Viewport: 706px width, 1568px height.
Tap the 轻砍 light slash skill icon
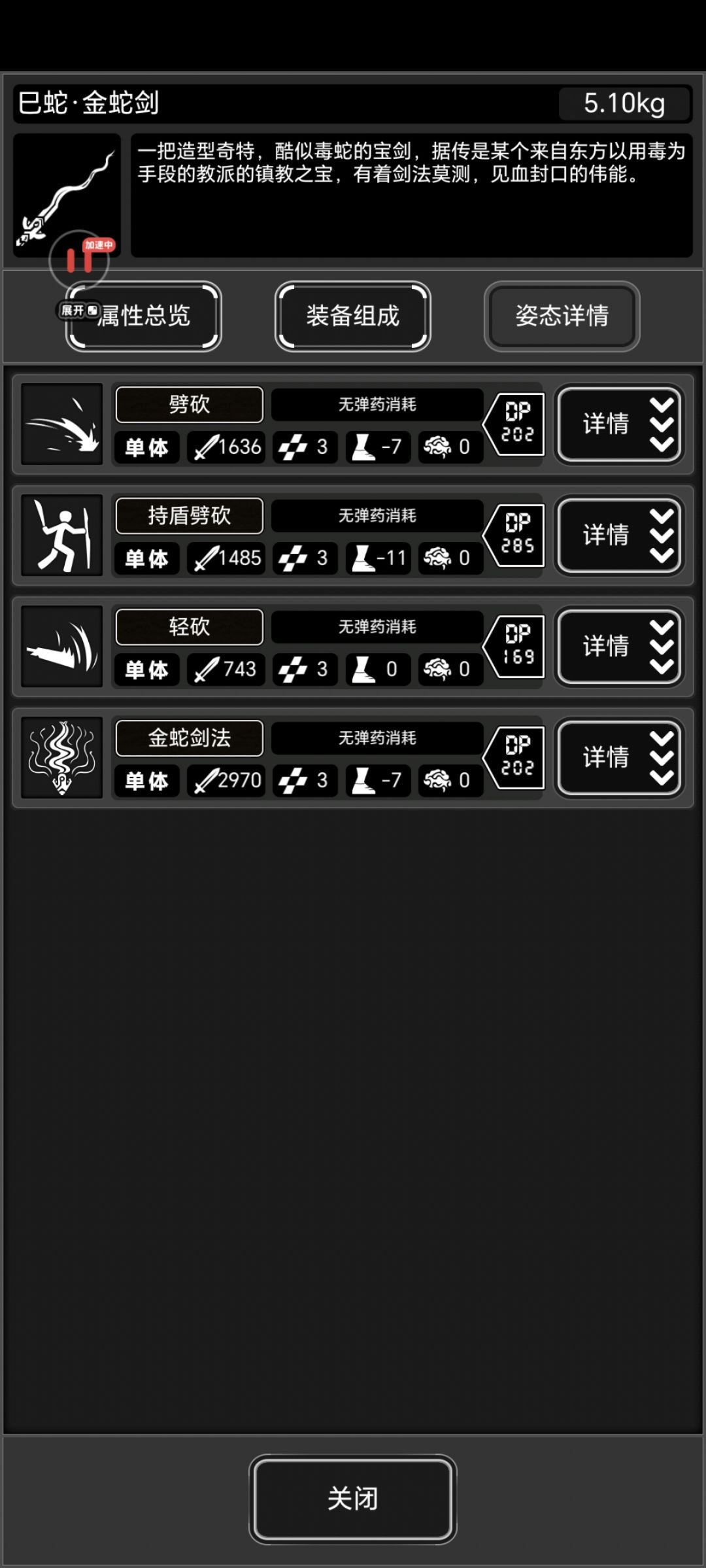62,647
